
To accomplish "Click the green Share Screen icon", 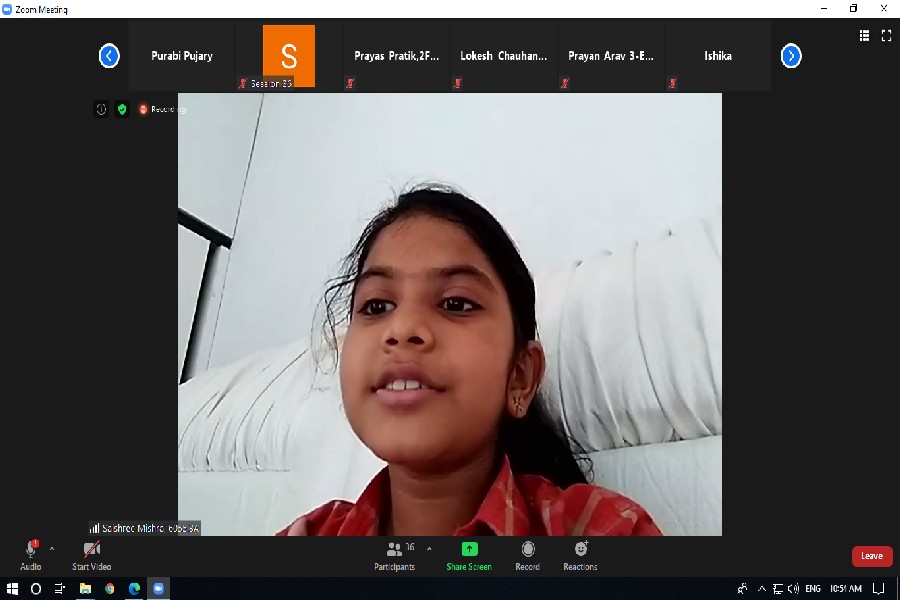I will 469,549.
